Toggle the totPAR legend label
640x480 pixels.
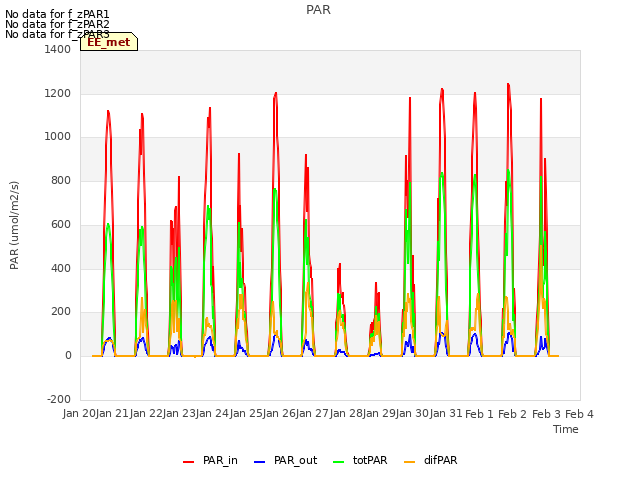click(370, 460)
